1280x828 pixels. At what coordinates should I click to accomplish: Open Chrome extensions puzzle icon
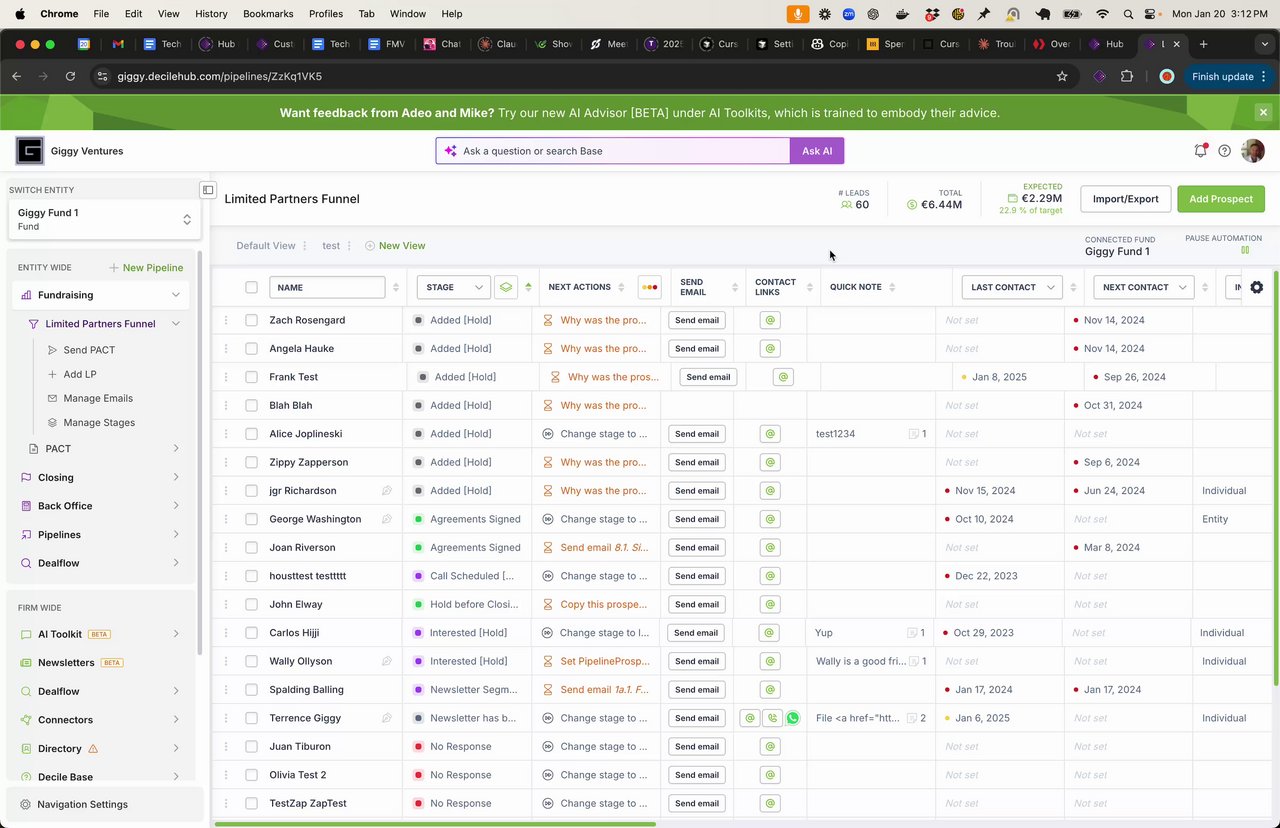click(x=1127, y=76)
